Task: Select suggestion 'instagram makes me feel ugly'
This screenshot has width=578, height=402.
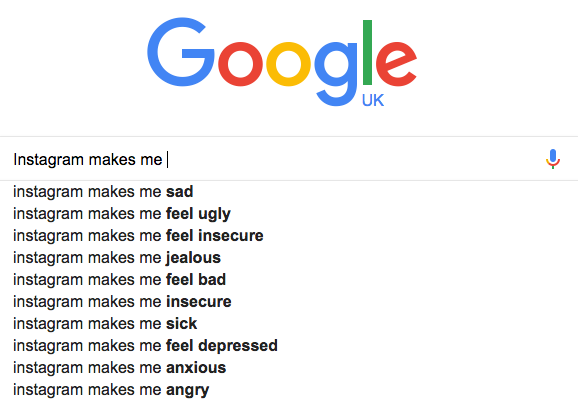Action: [289, 214]
